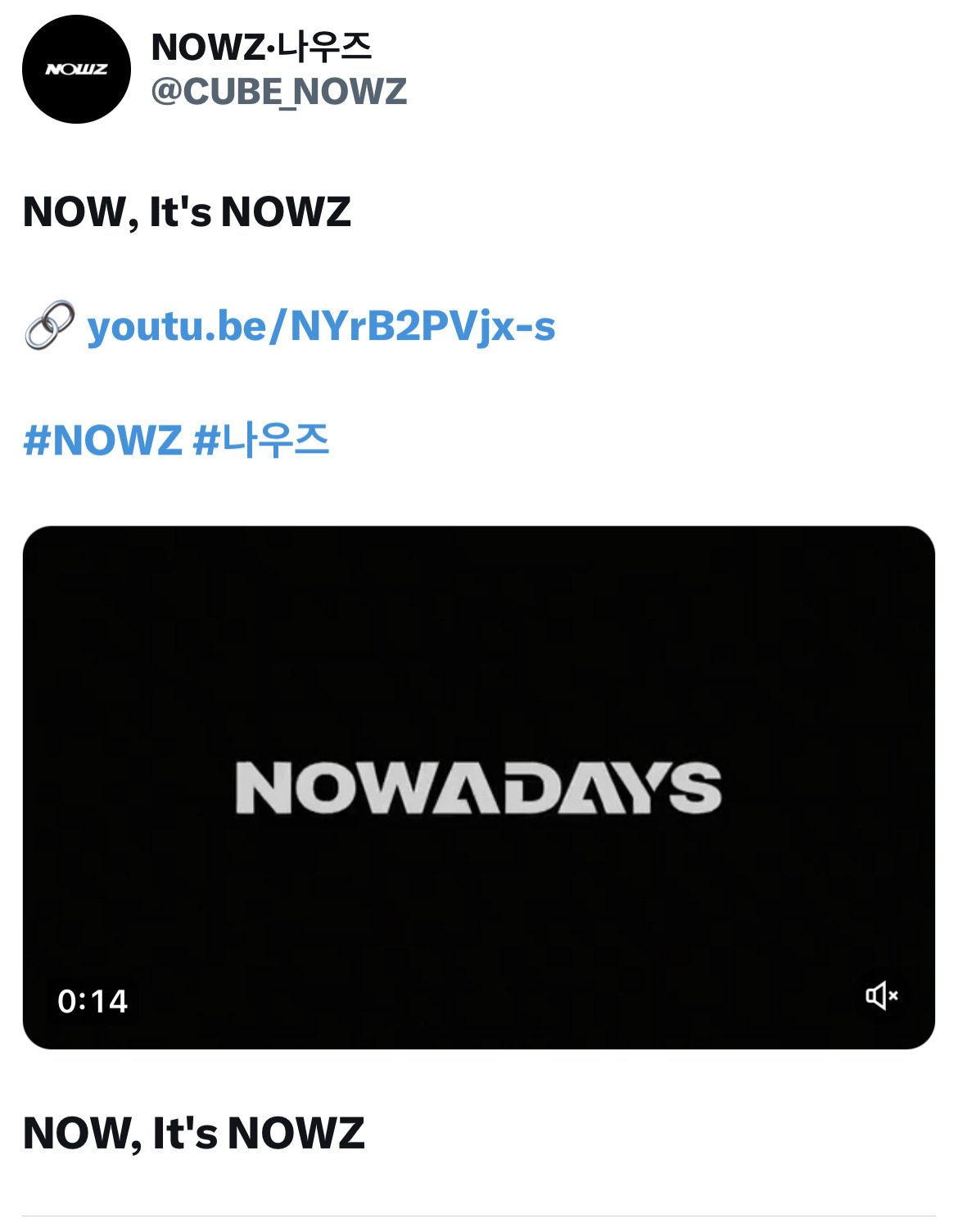Open the NOWZ profile avatar
This screenshot has width=958, height=1232.
pos(76,70)
